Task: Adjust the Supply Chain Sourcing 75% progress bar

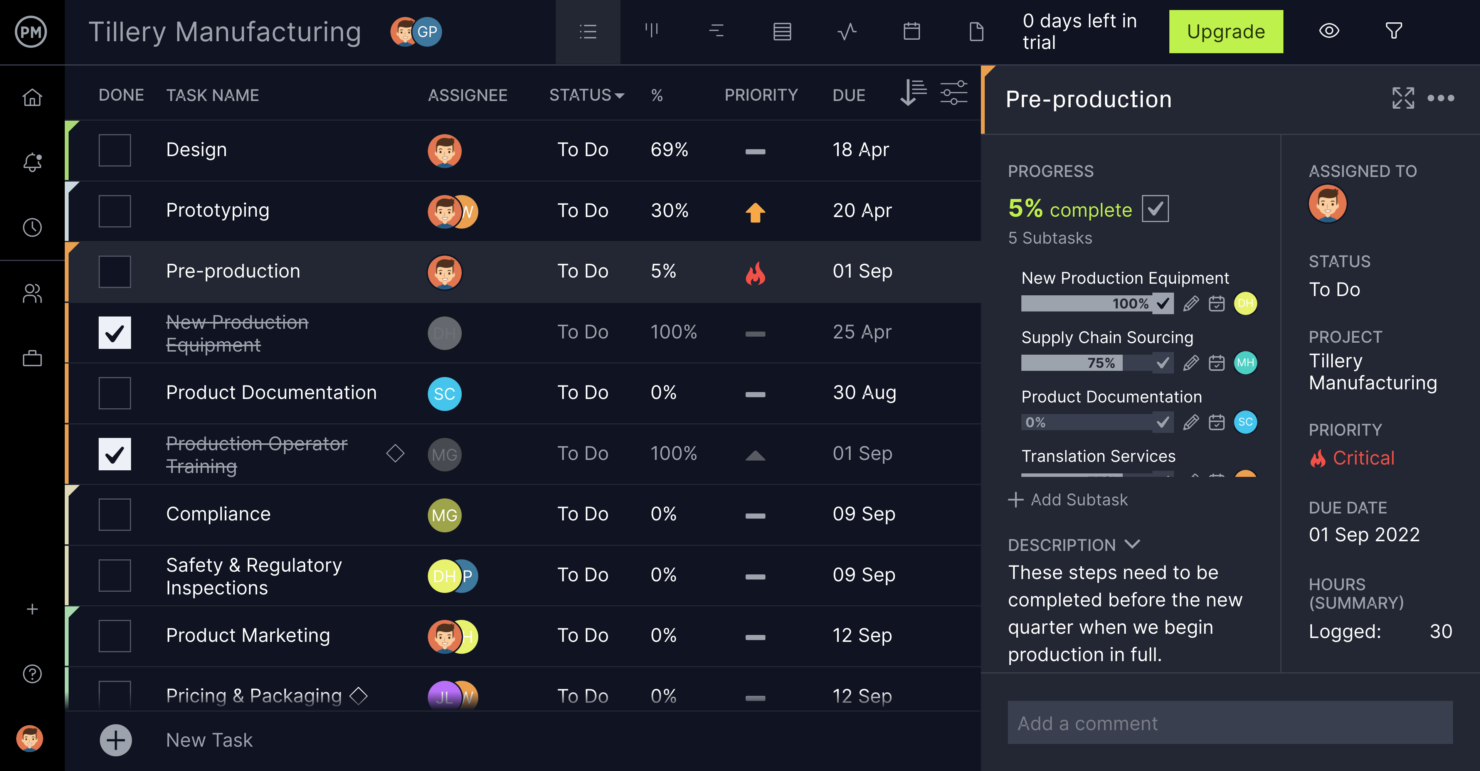Action: (1086, 363)
